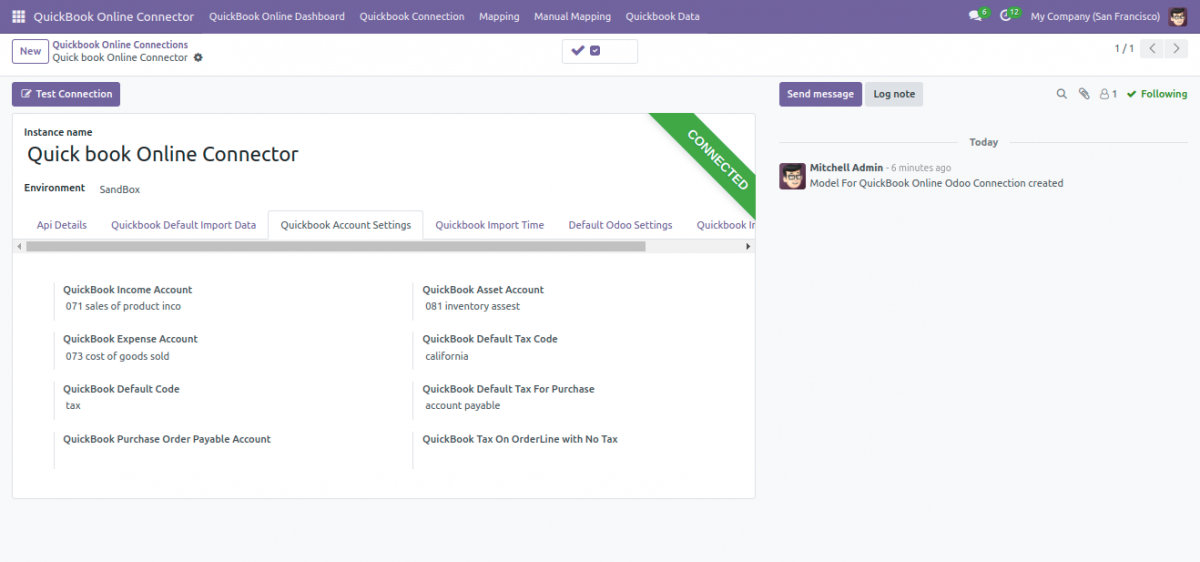
Task: Search chatter messages magnifier icon
Action: (x=1062, y=94)
